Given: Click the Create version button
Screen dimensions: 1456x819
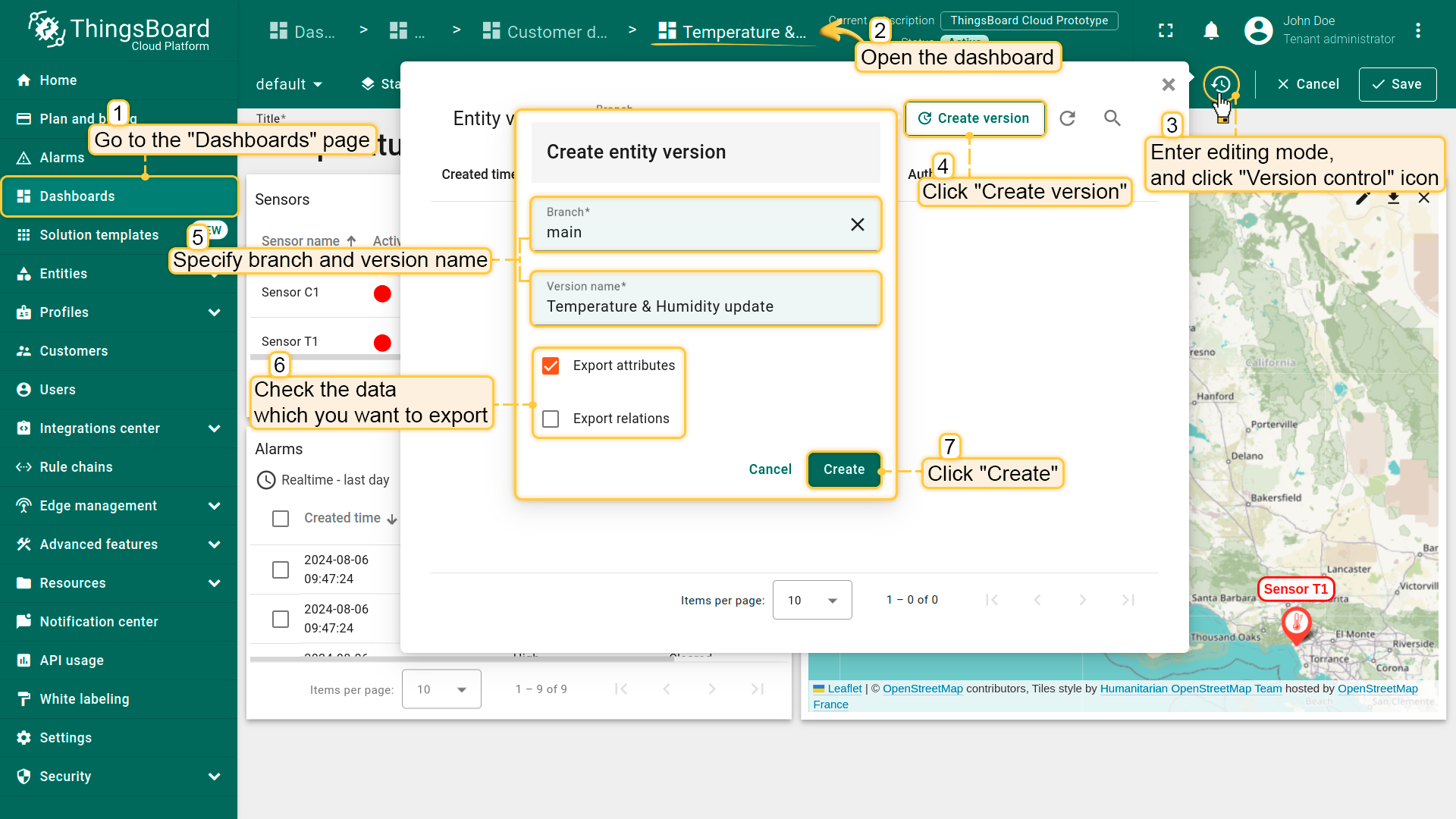Looking at the screenshot, I should pyautogui.click(x=974, y=118).
